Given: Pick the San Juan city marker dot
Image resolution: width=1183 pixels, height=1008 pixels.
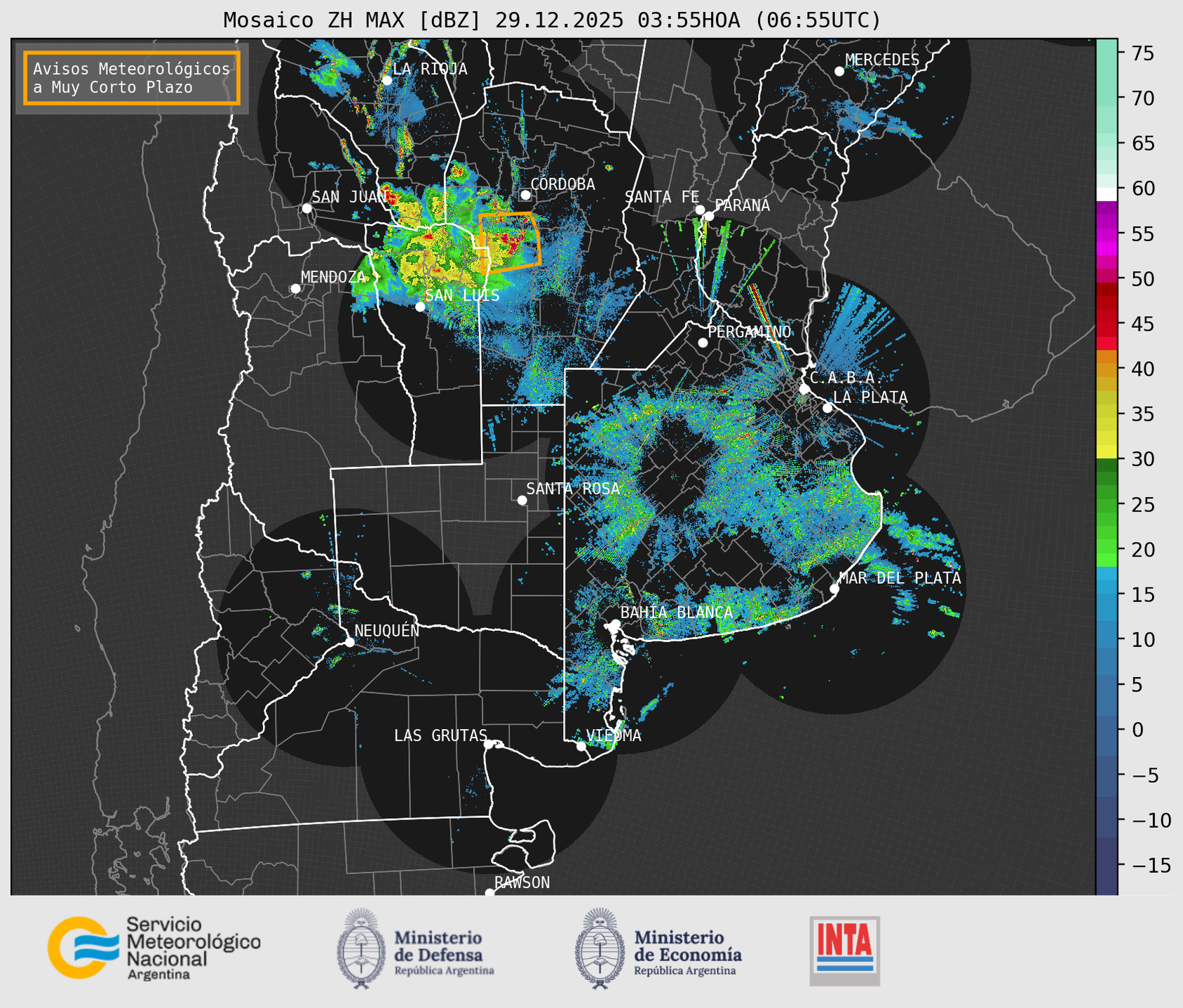Looking at the screenshot, I should tap(306, 208).
